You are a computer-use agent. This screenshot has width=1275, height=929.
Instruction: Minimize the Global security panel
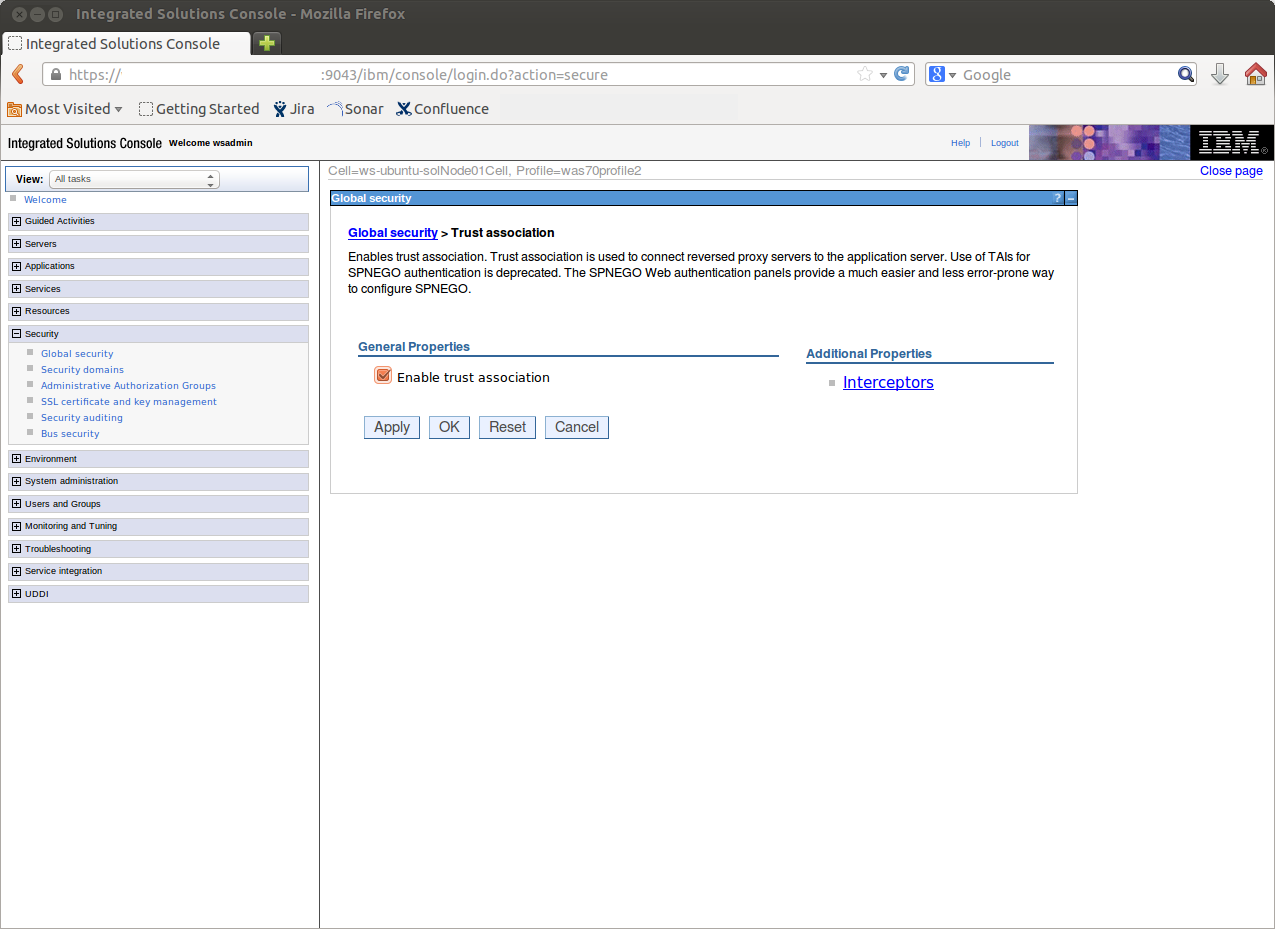(x=1071, y=198)
